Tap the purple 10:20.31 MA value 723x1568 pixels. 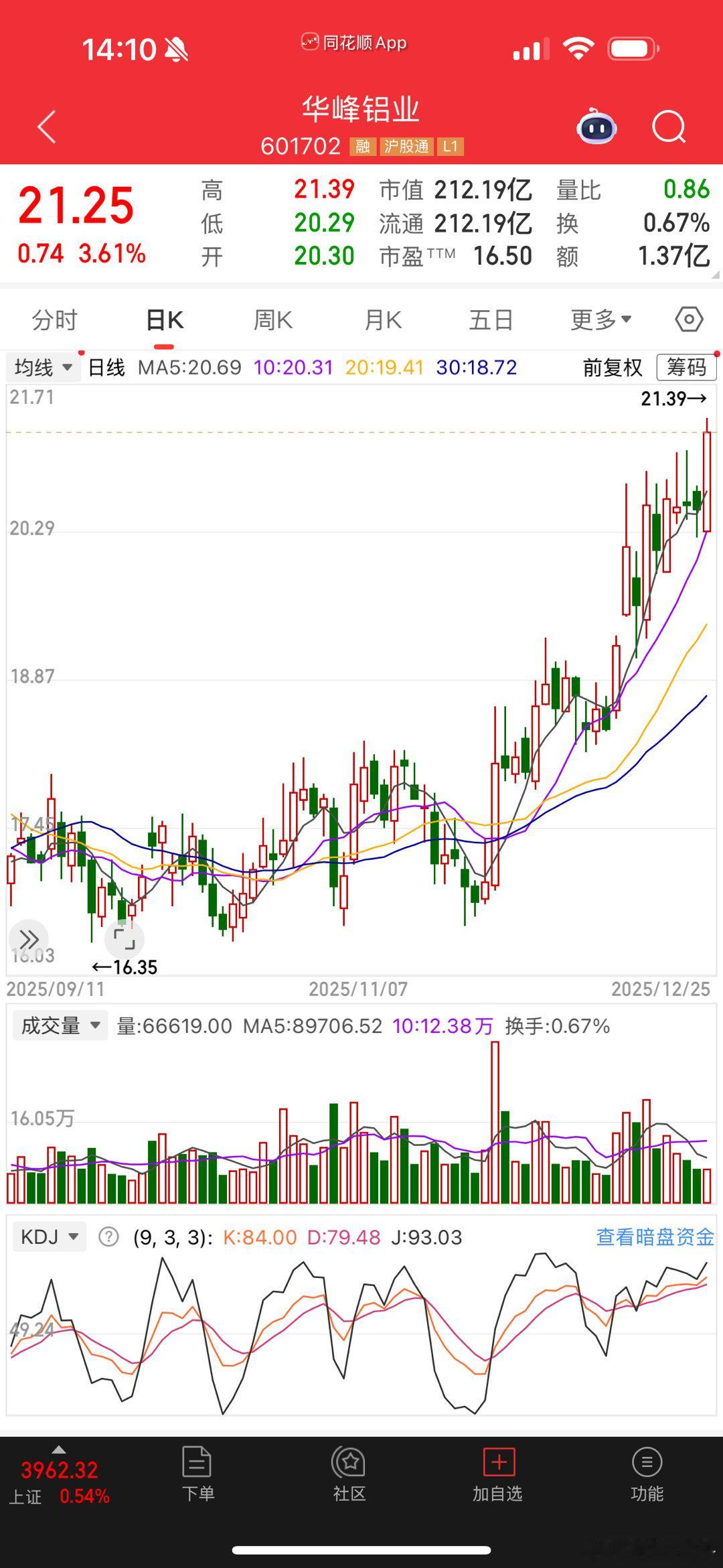tap(293, 368)
